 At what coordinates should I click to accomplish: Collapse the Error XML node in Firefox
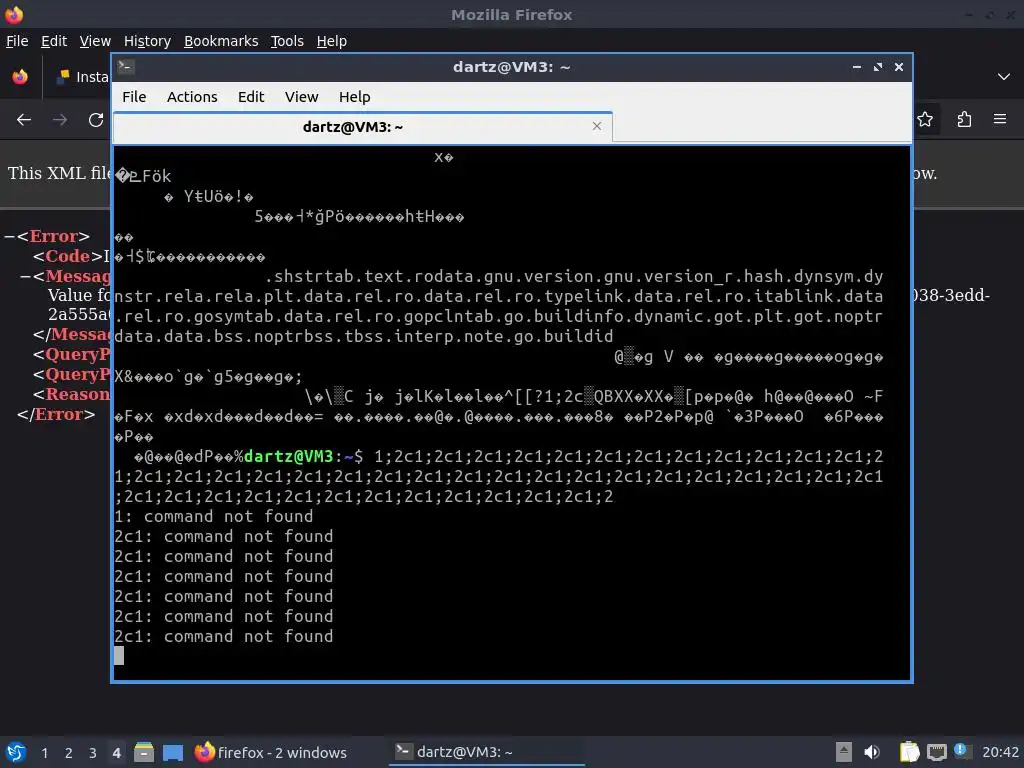pos(9,236)
